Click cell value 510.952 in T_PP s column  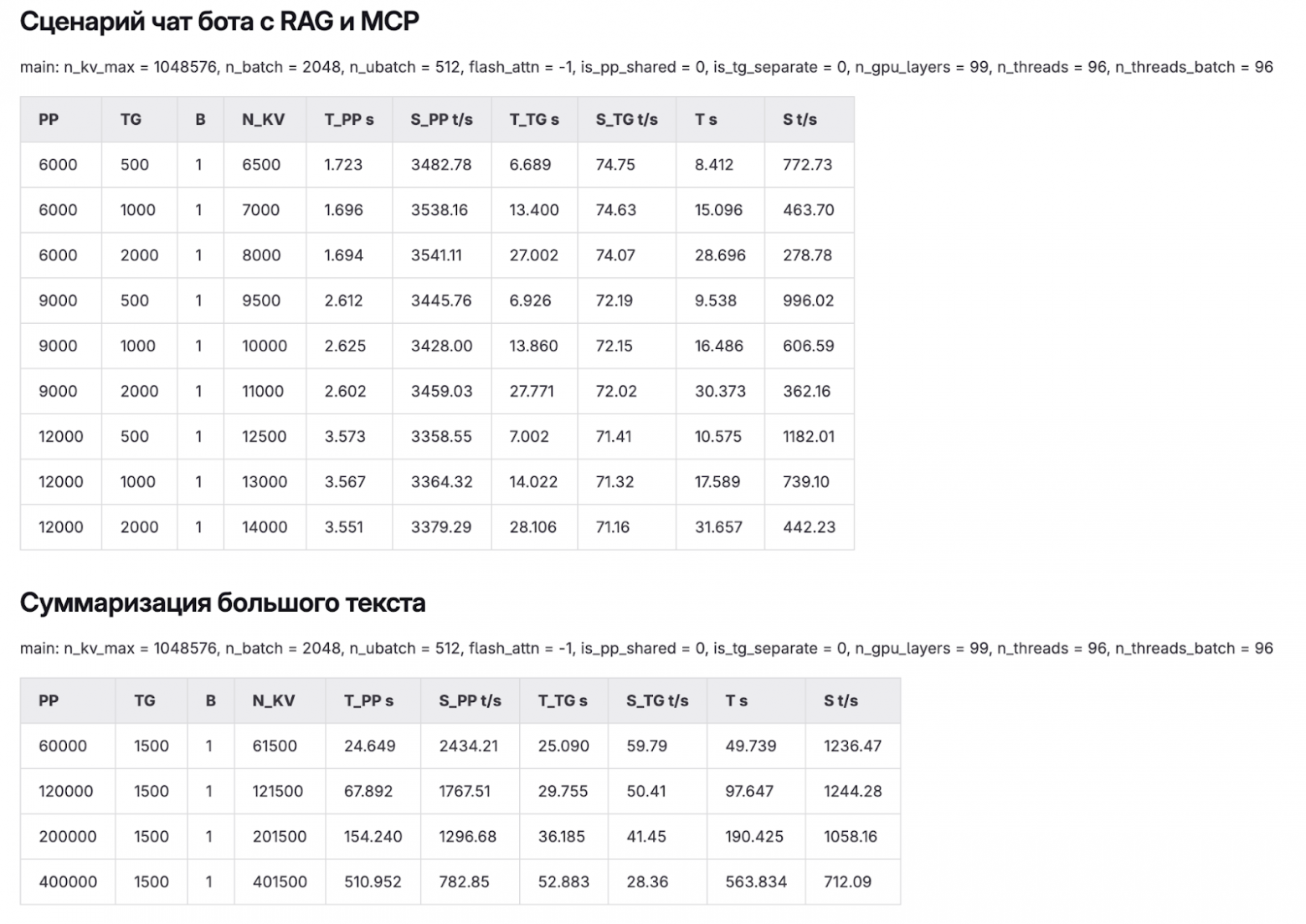point(373,881)
